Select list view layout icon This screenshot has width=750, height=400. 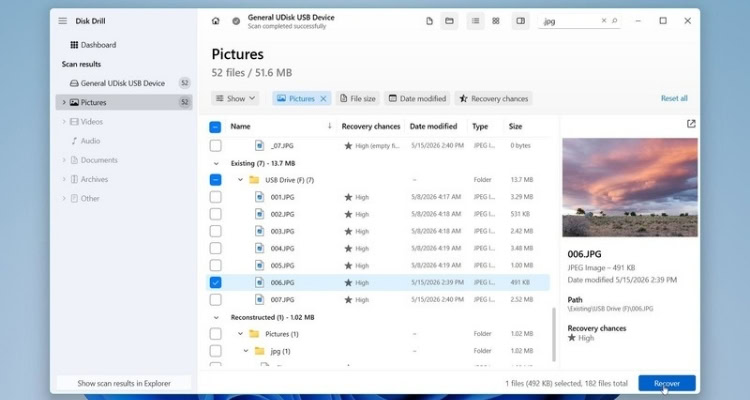pyautogui.click(x=475, y=21)
